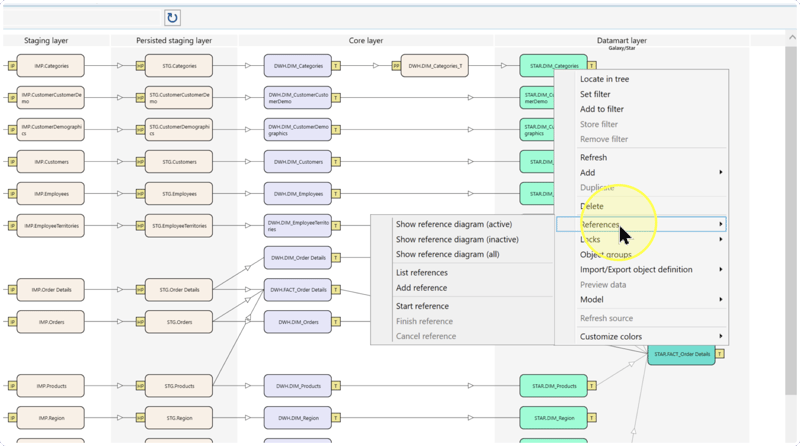
Task: Select the DWH.DIM_Products node
Action: click(x=297, y=386)
